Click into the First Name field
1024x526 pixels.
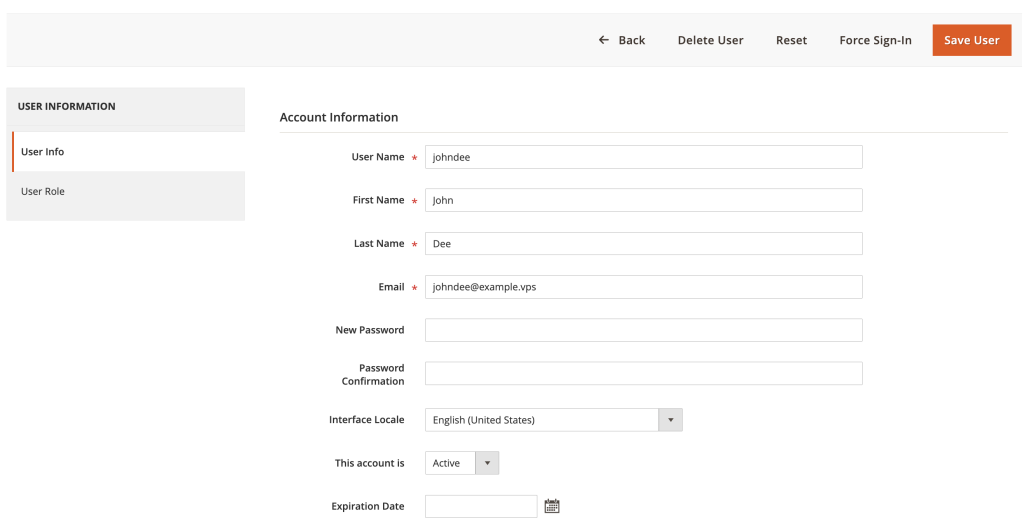pos(643,200)
